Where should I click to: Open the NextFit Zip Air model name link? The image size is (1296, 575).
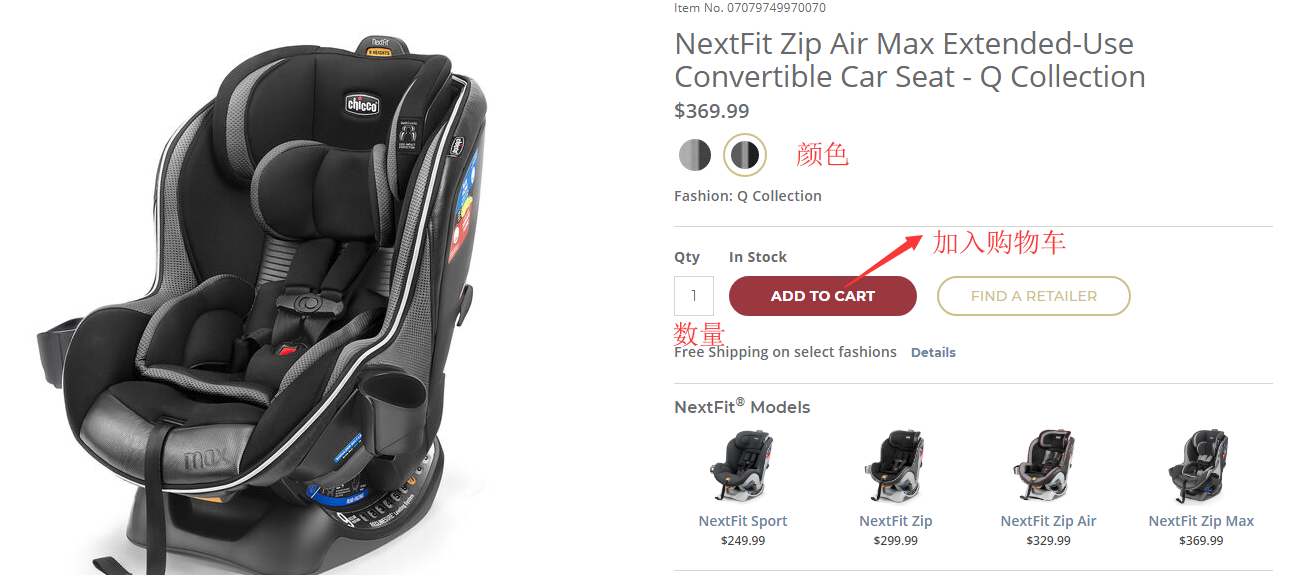click(1048, 521)
